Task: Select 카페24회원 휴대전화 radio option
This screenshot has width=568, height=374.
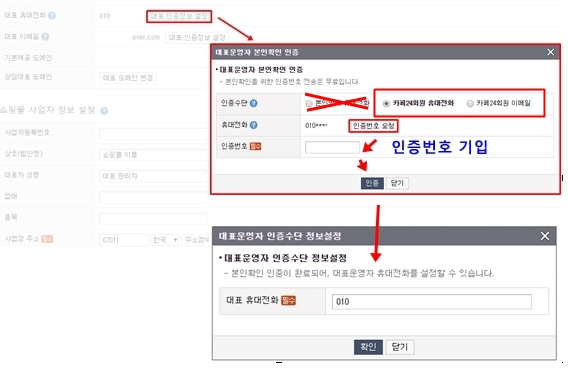Action: pyautogui.click(x=386, y=104)
